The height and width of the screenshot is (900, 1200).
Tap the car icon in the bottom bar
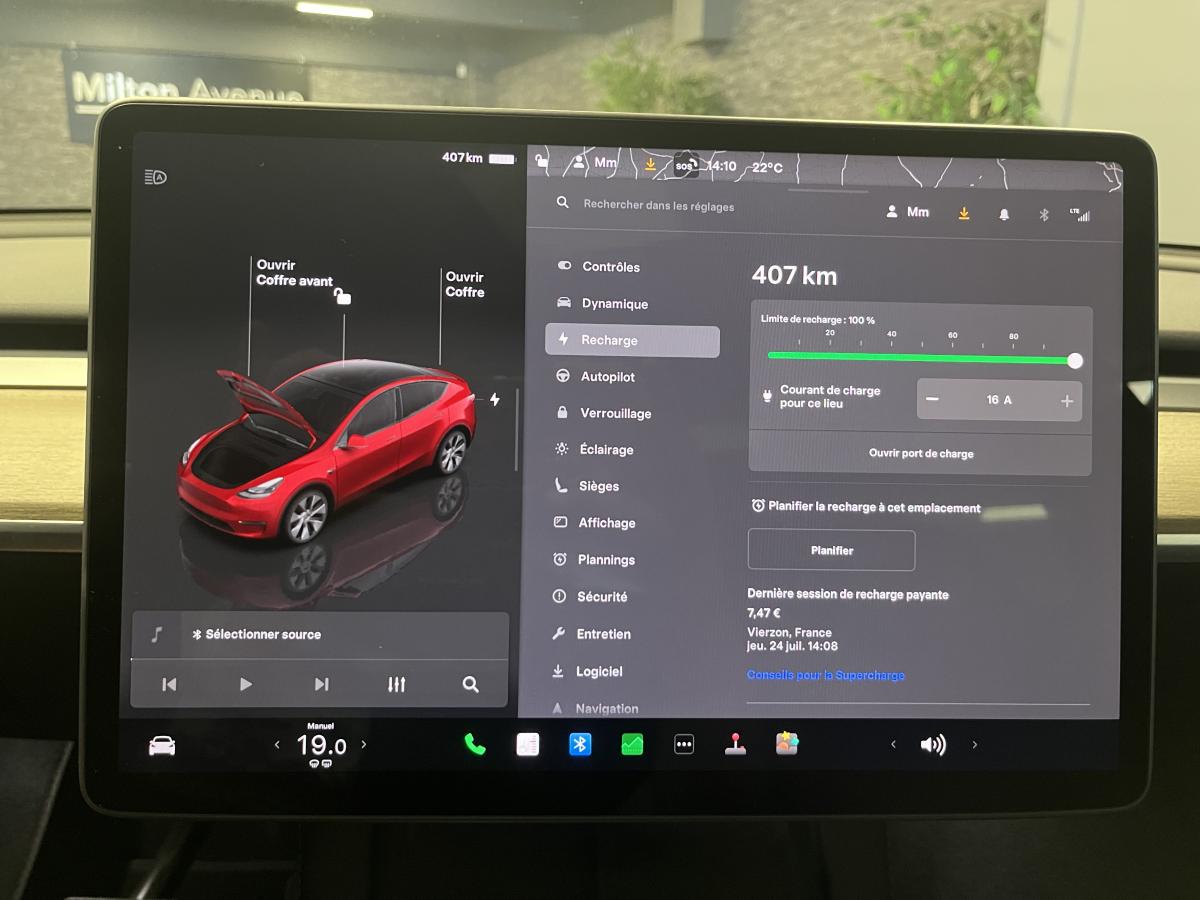pyautogui.click(x=162, y=745)
